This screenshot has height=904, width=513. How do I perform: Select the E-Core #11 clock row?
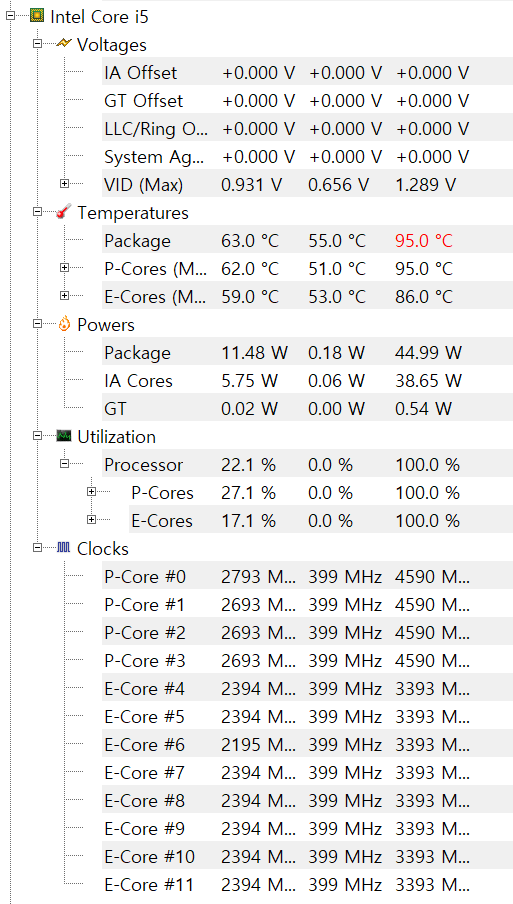[307, 884]
